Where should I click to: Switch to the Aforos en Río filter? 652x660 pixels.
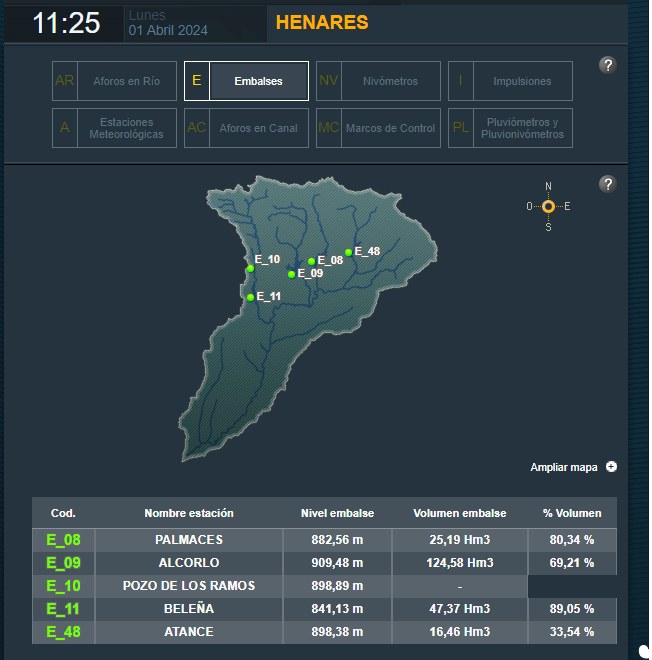(x=114, y=81)
